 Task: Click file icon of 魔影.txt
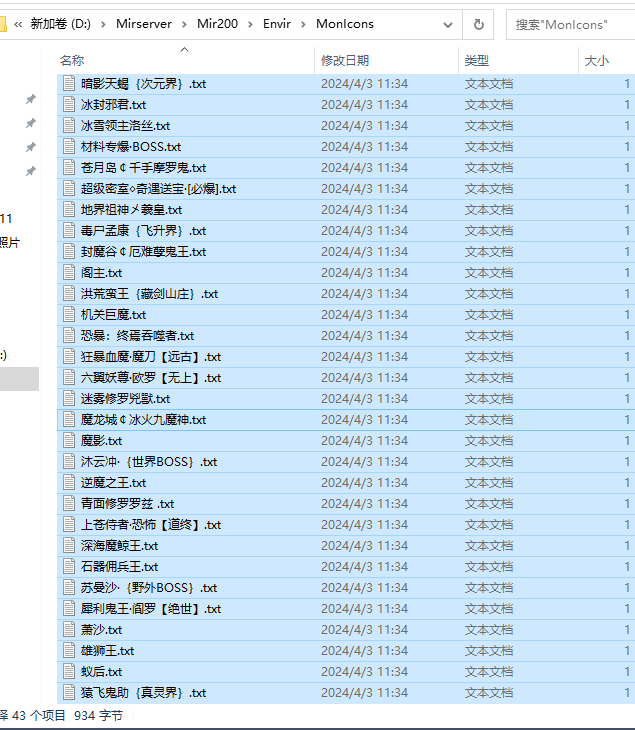(69, 440)
